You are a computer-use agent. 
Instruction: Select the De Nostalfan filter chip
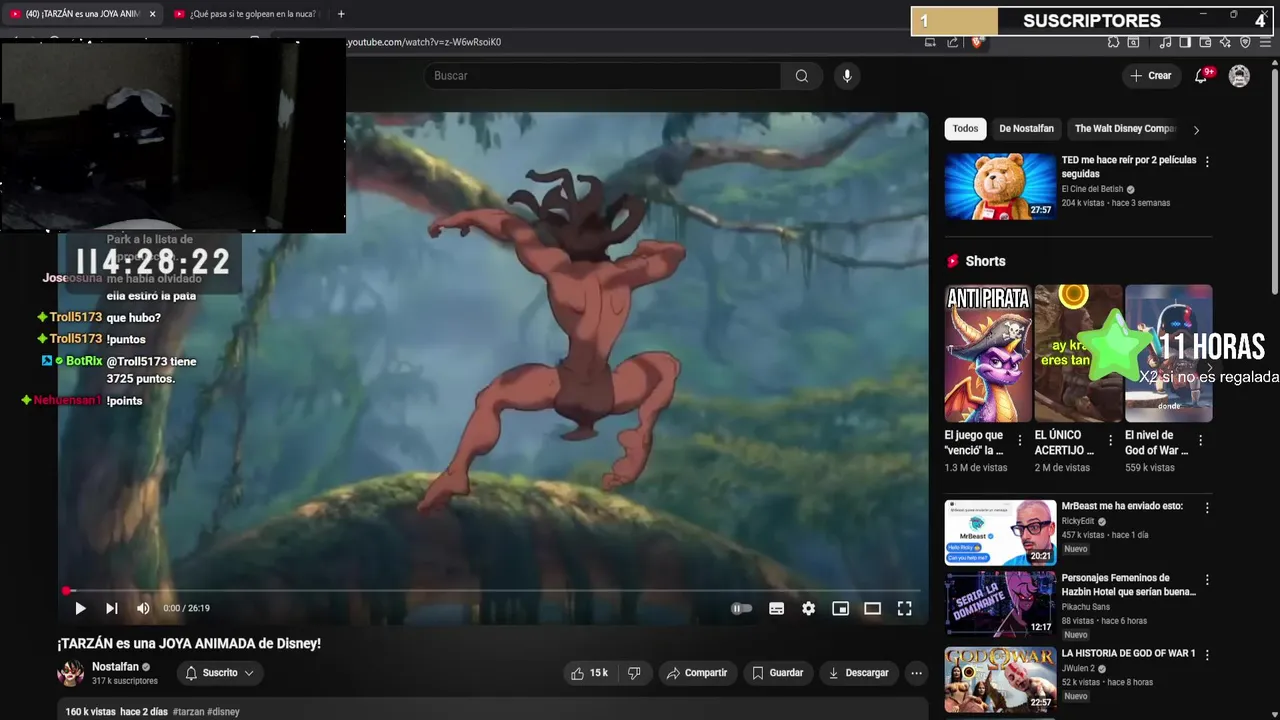(1026, 128)
